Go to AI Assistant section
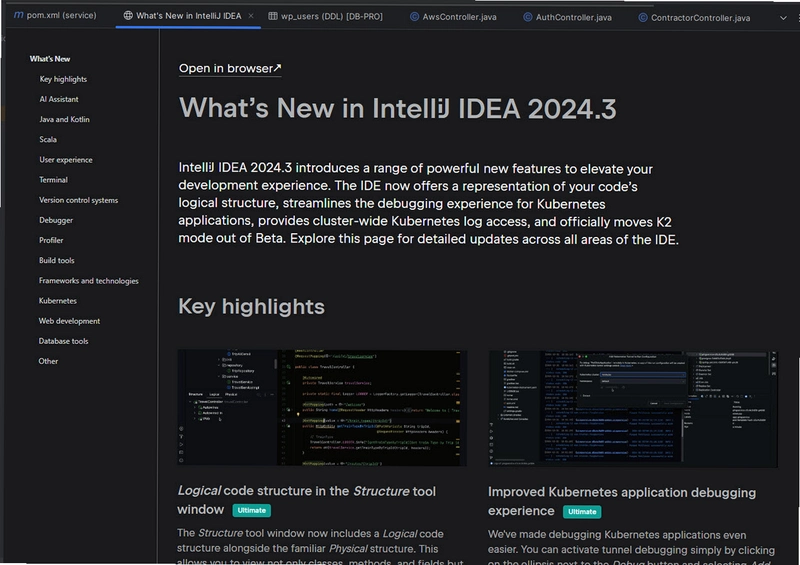 pos(59,99)
